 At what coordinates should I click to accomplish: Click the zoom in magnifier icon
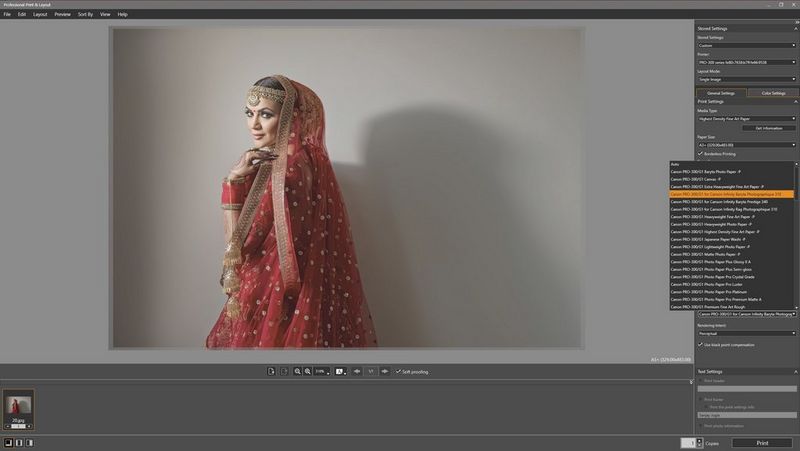tap(308, 371)
